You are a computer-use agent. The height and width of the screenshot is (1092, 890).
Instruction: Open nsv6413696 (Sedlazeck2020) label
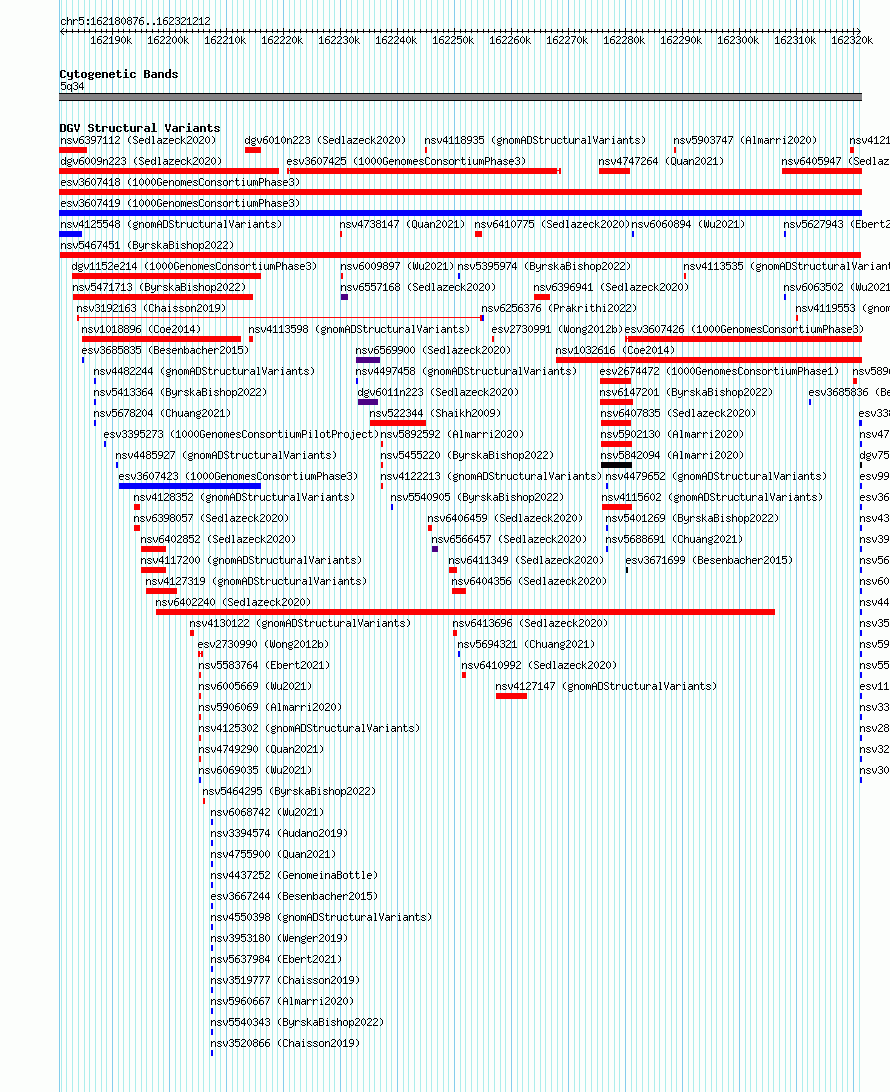(530, 623)
